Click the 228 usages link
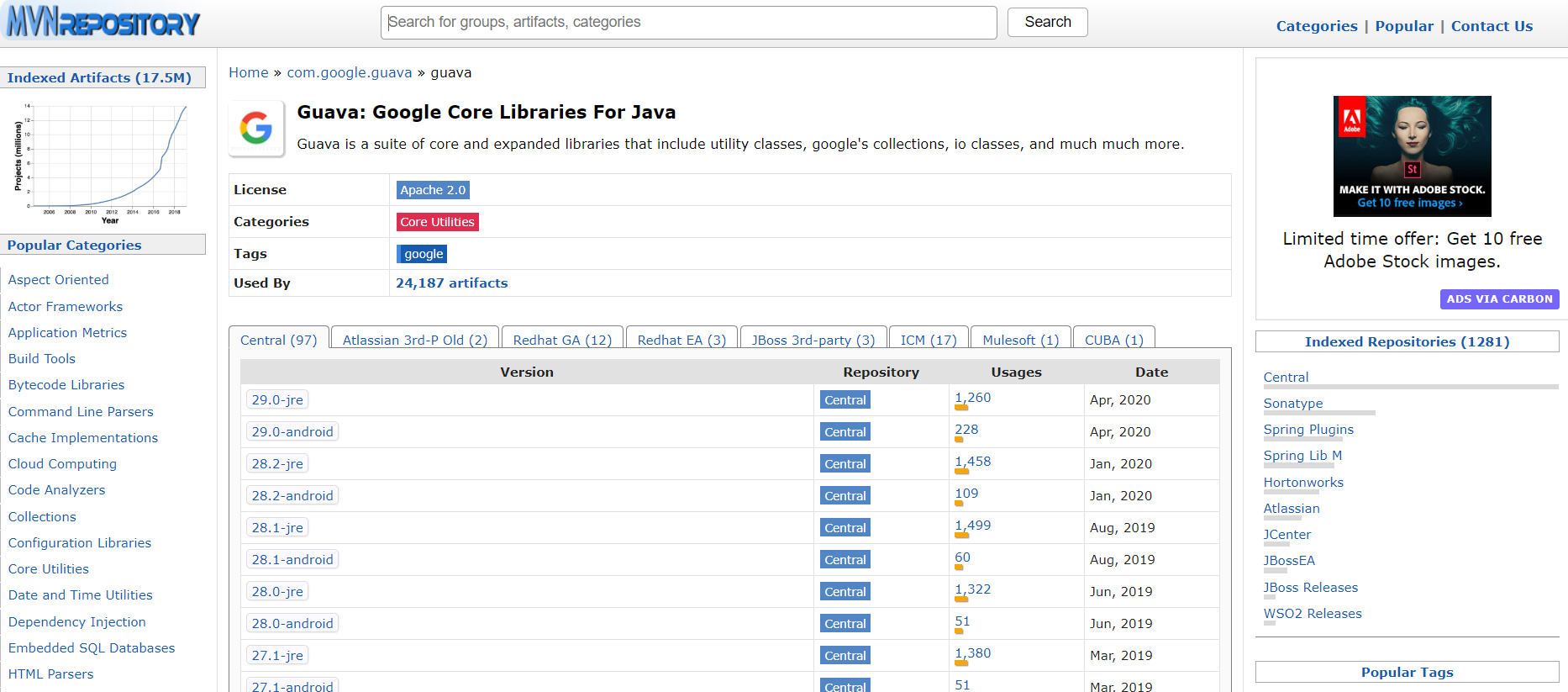The height and width of the screenshot is (692, 1568). [x=966, y=430]
